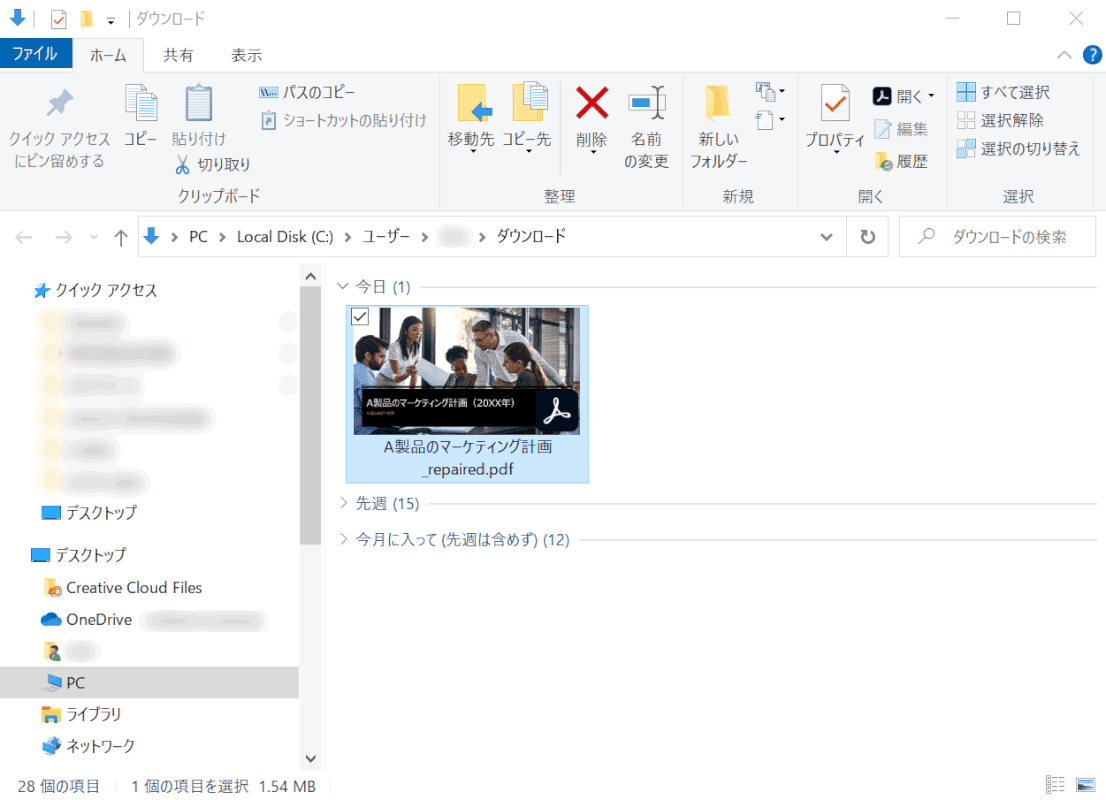Collapse the 今日 (1) group
The height and width of the screenshot is (800, 1106).
343,286
